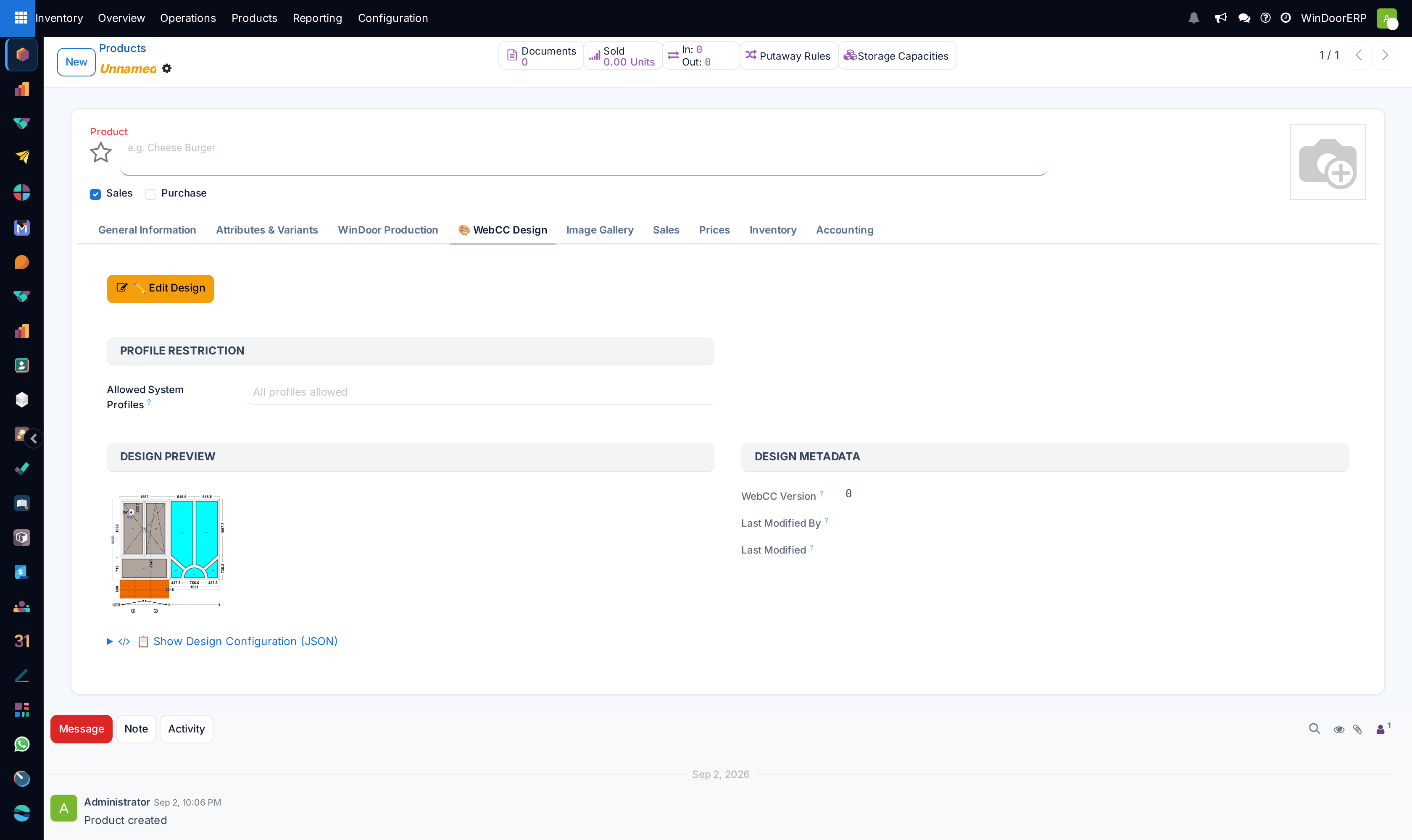Viewport: 1412px width, 840px height.
Task: Collapse the sidebar with the chevron arrow
Action: coord(34,438)
